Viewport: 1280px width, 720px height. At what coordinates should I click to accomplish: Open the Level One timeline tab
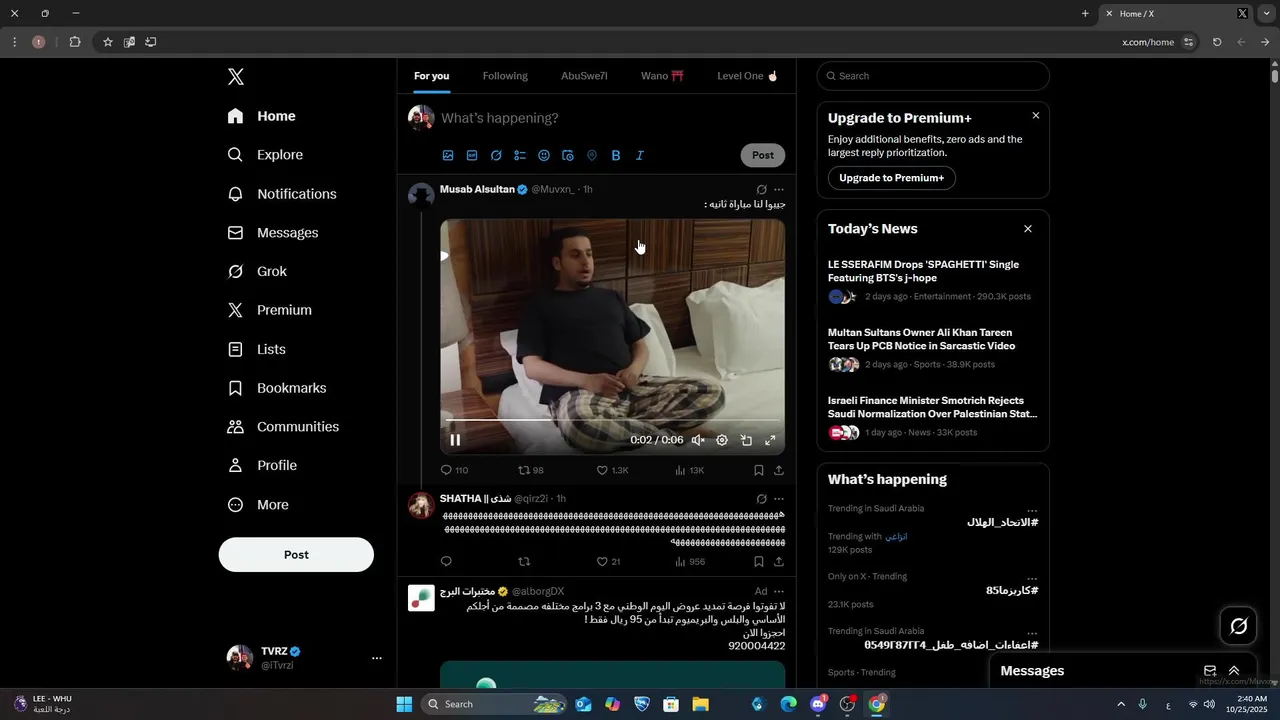(747, 76)
